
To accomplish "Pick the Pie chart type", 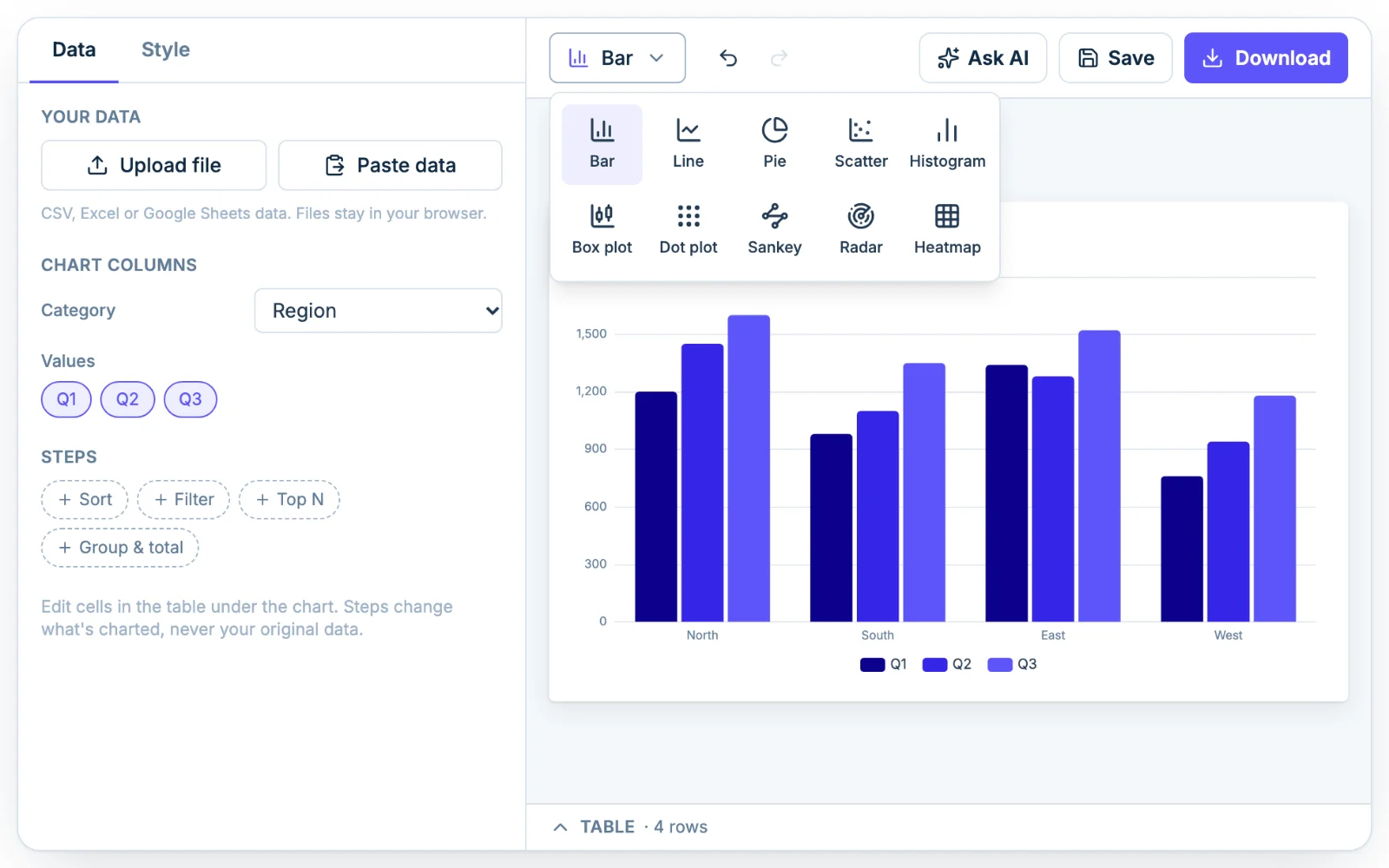I will point(774,144).
